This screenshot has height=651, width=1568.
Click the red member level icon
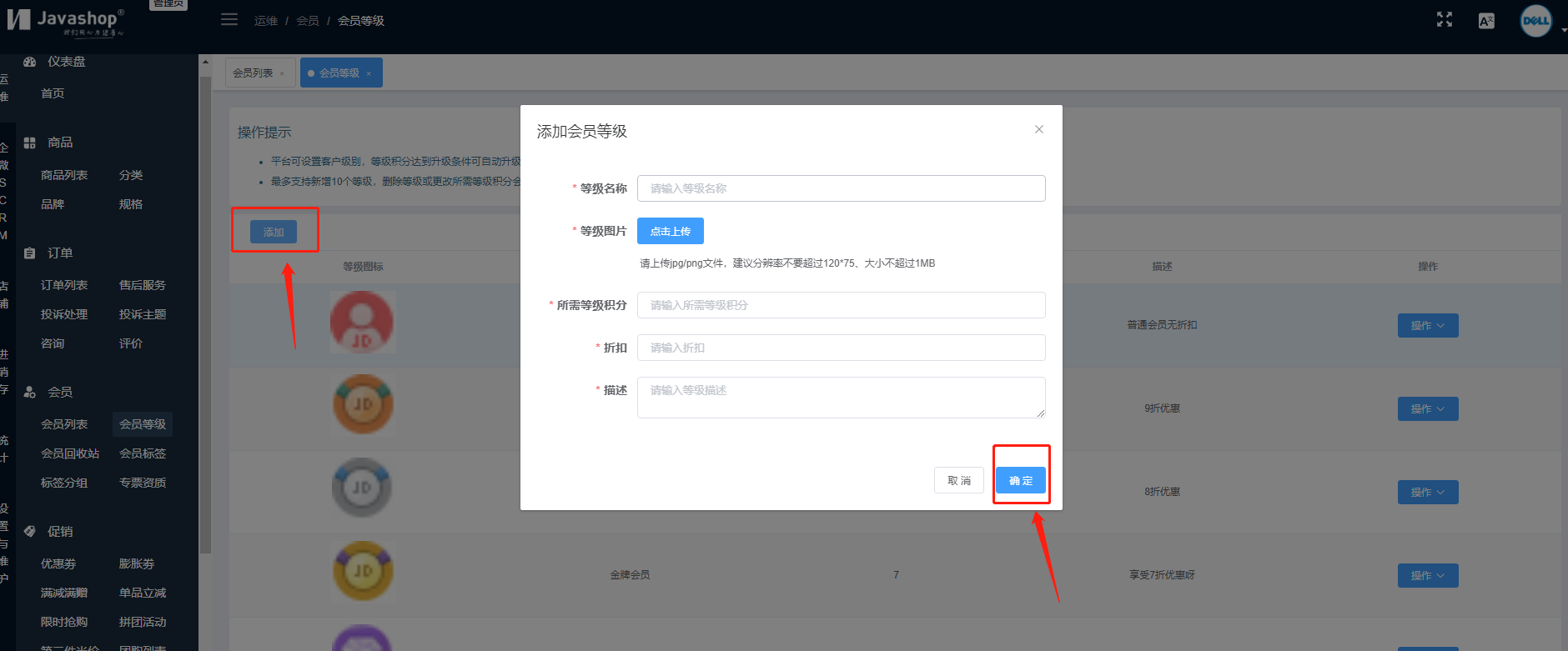coord(362,322)
